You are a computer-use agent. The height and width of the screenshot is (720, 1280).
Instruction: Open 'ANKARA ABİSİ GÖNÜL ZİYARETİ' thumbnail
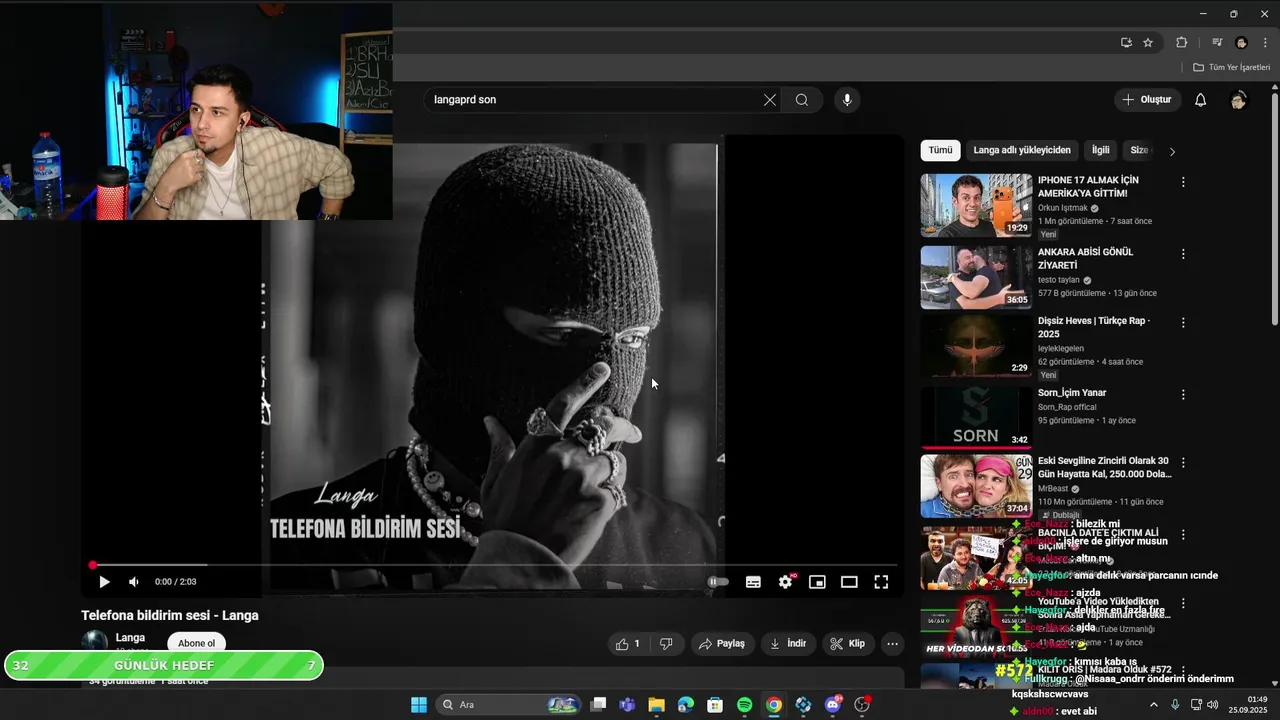(x=976, y=277)
